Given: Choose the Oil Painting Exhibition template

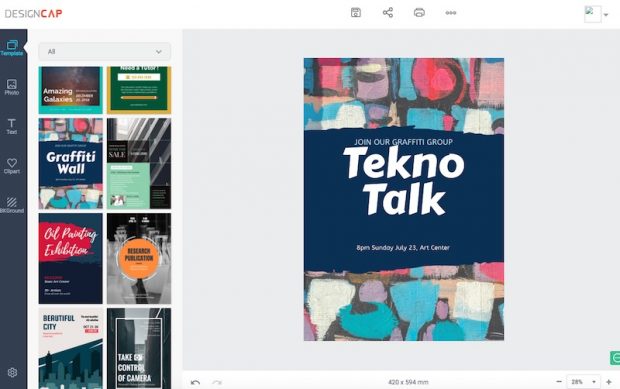Looking at the screenshot, I should click(71, 259).
